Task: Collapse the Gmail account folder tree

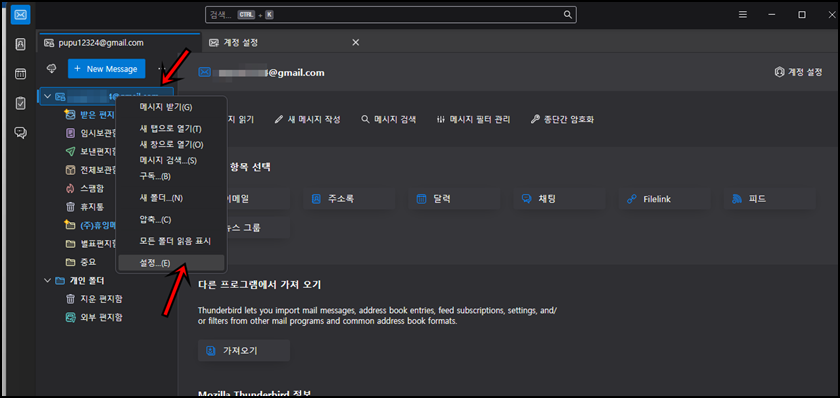Action: coord(47,96)
